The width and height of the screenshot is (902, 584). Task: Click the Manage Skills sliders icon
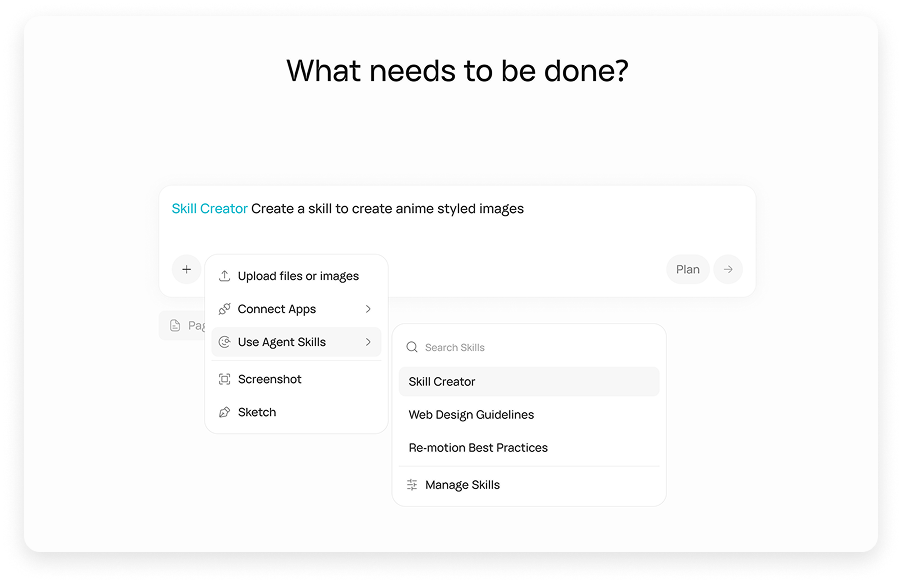[x=412, y=485]
